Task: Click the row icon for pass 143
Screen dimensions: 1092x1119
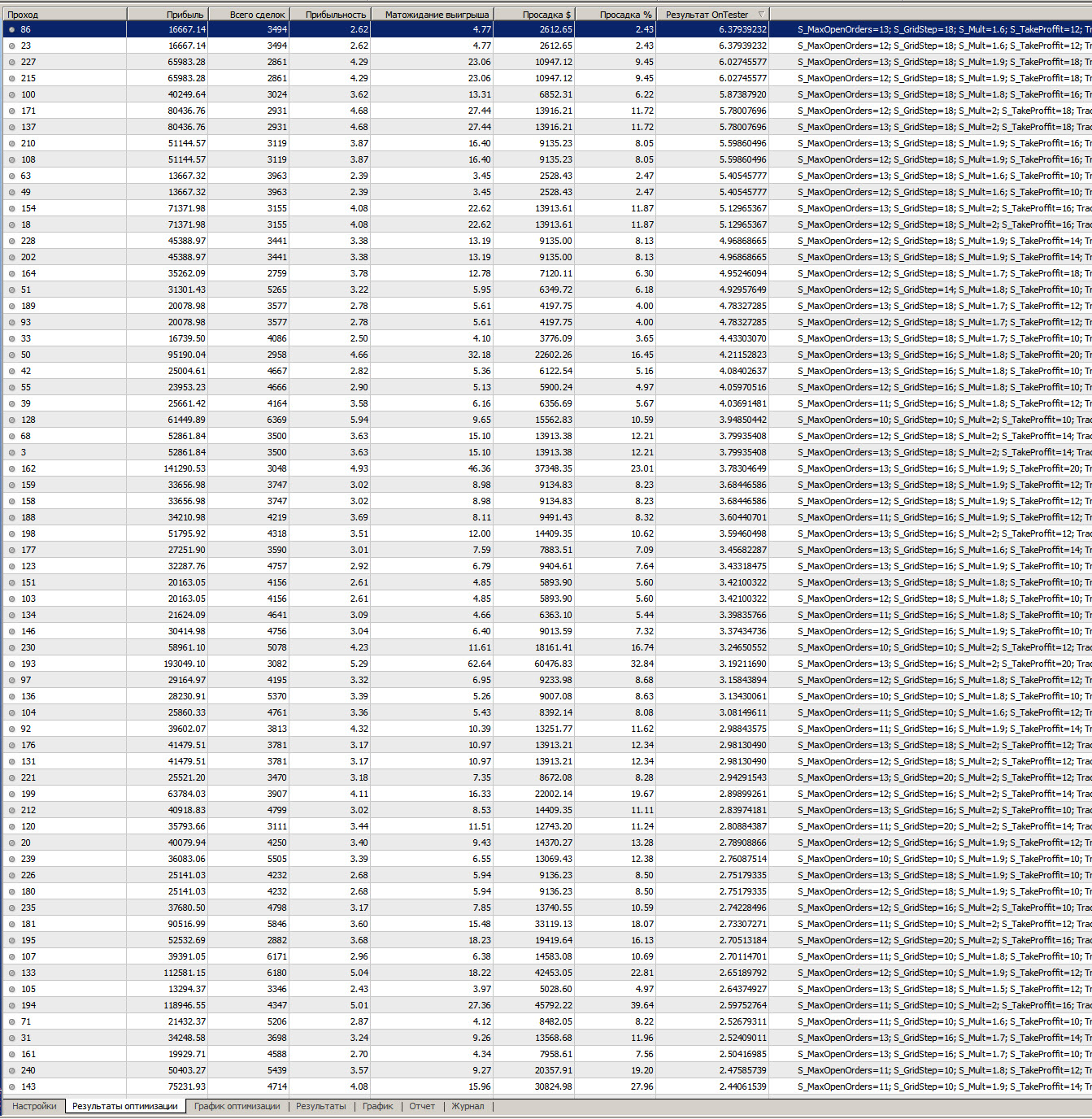Action: pos(11,1086)
